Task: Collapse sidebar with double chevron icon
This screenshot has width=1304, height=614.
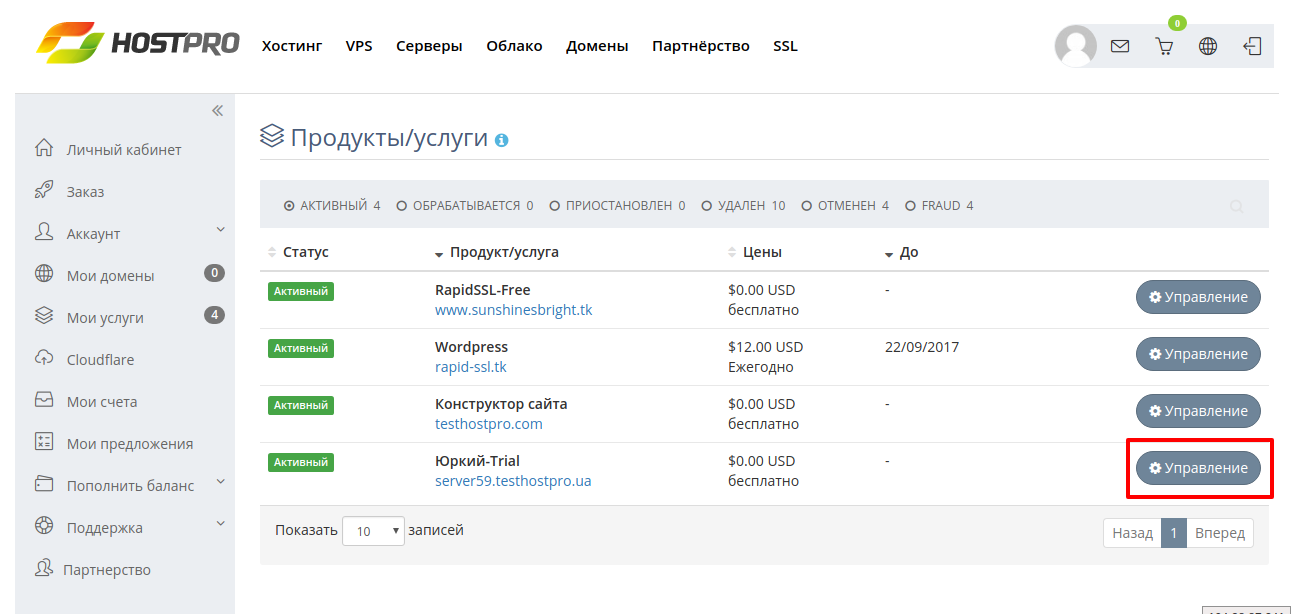Action: 217,110
